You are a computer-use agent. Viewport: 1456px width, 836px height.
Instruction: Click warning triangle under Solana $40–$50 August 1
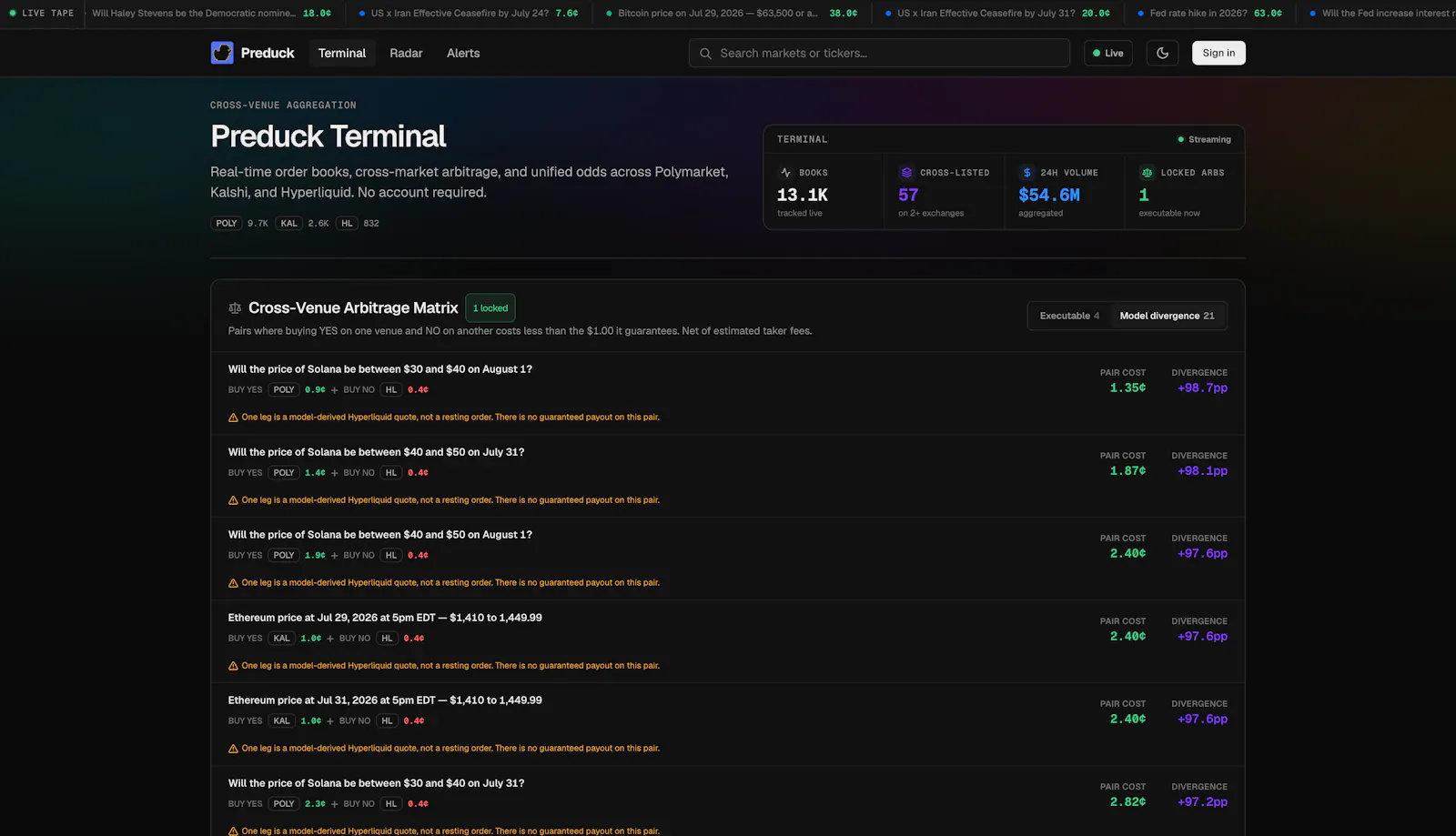point(233,583)
